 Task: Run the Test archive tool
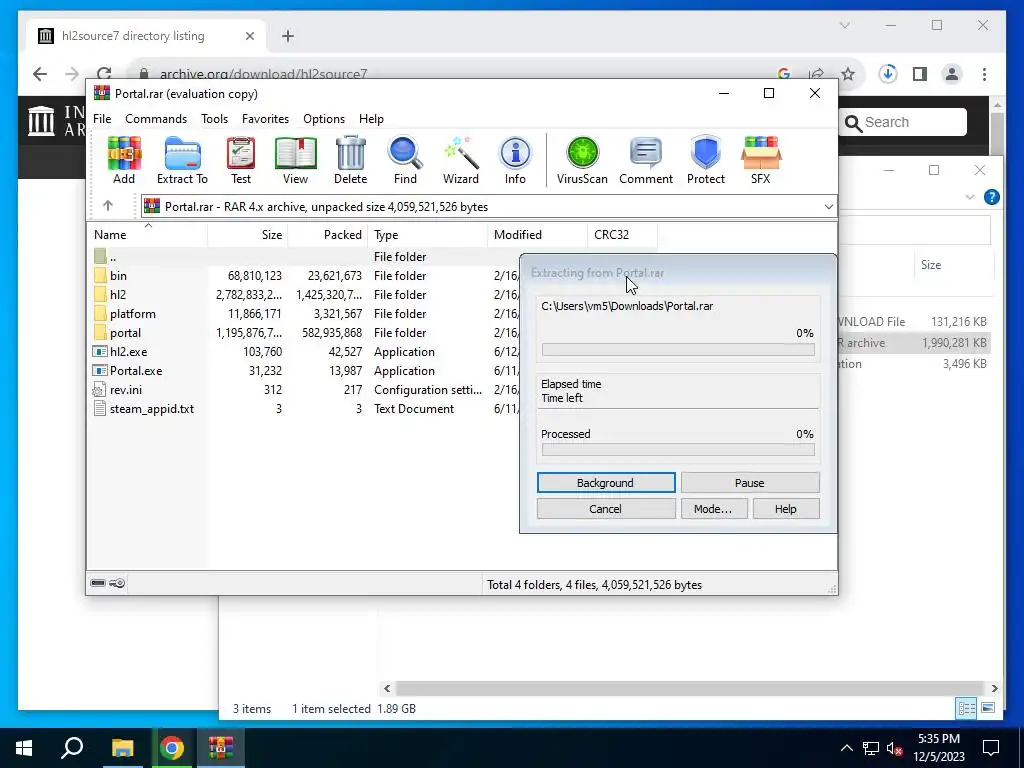[x=240, y=160]
